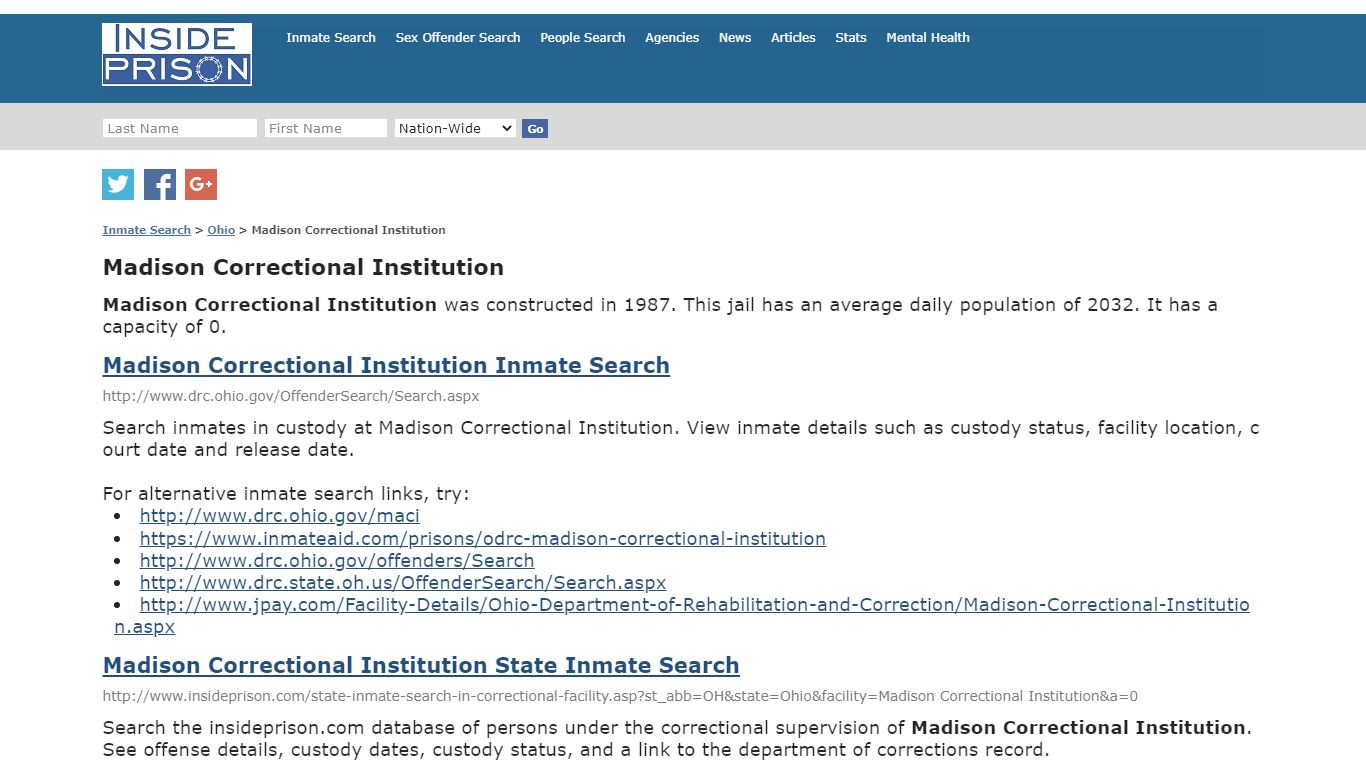Click the Go search button
This screenshot has height=768, width=1366.
coord(535,128)
